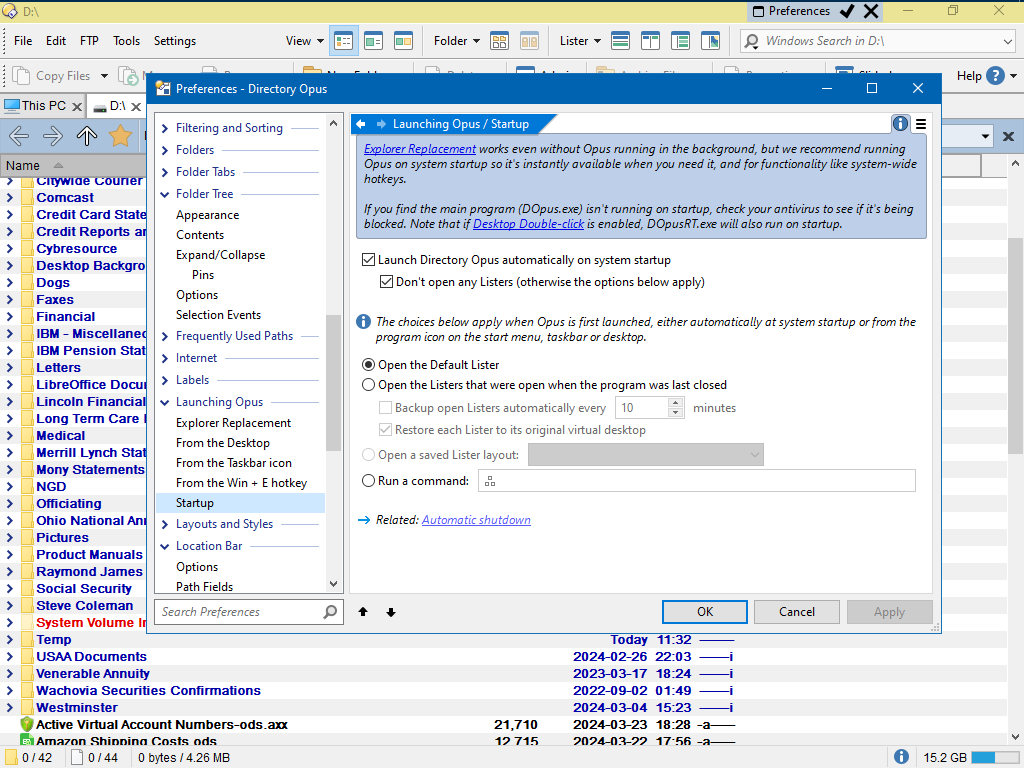Click the second Lister layout icon
Image resolution: width=1024 pixels, height=768 pixels.
click(x=650, y=41)
